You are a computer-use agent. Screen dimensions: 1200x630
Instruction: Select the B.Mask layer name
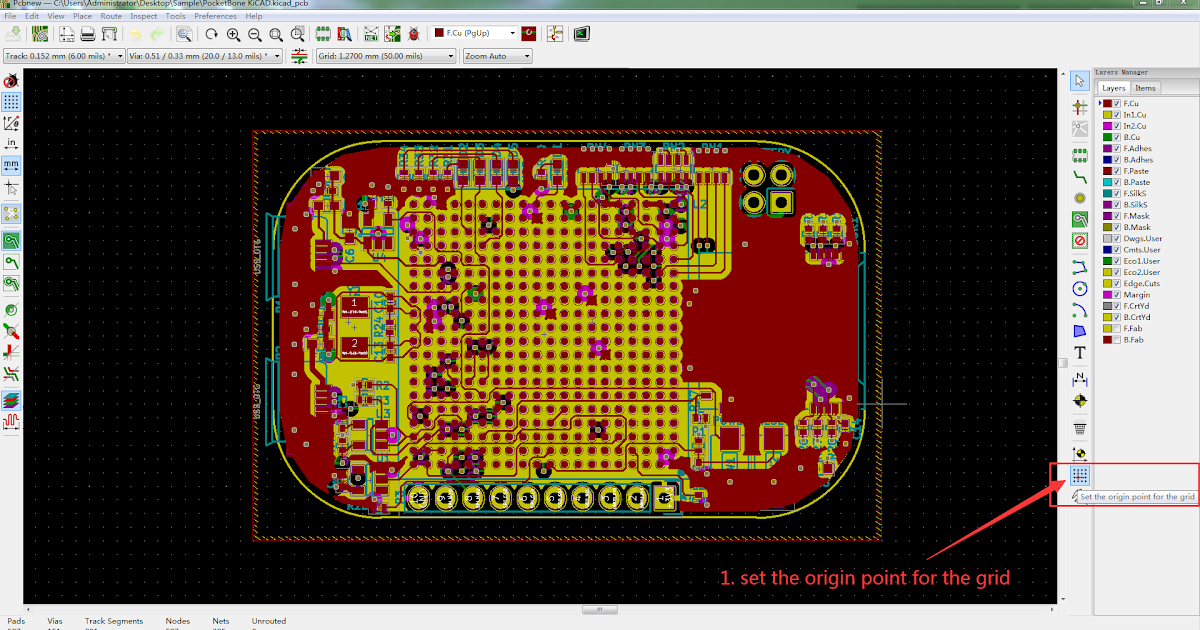[x=1137, y=227]
